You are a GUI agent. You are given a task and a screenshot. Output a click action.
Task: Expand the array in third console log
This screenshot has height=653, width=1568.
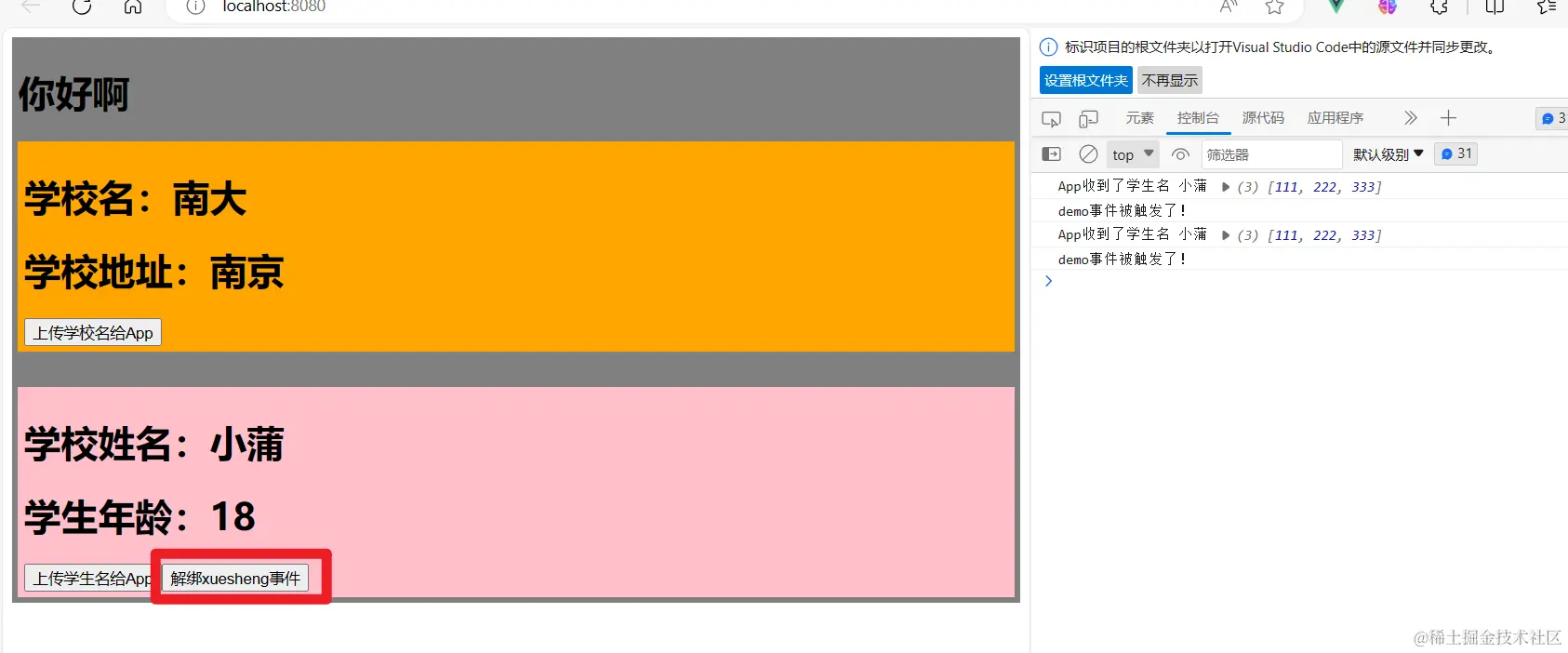[x=1226, y=235]
